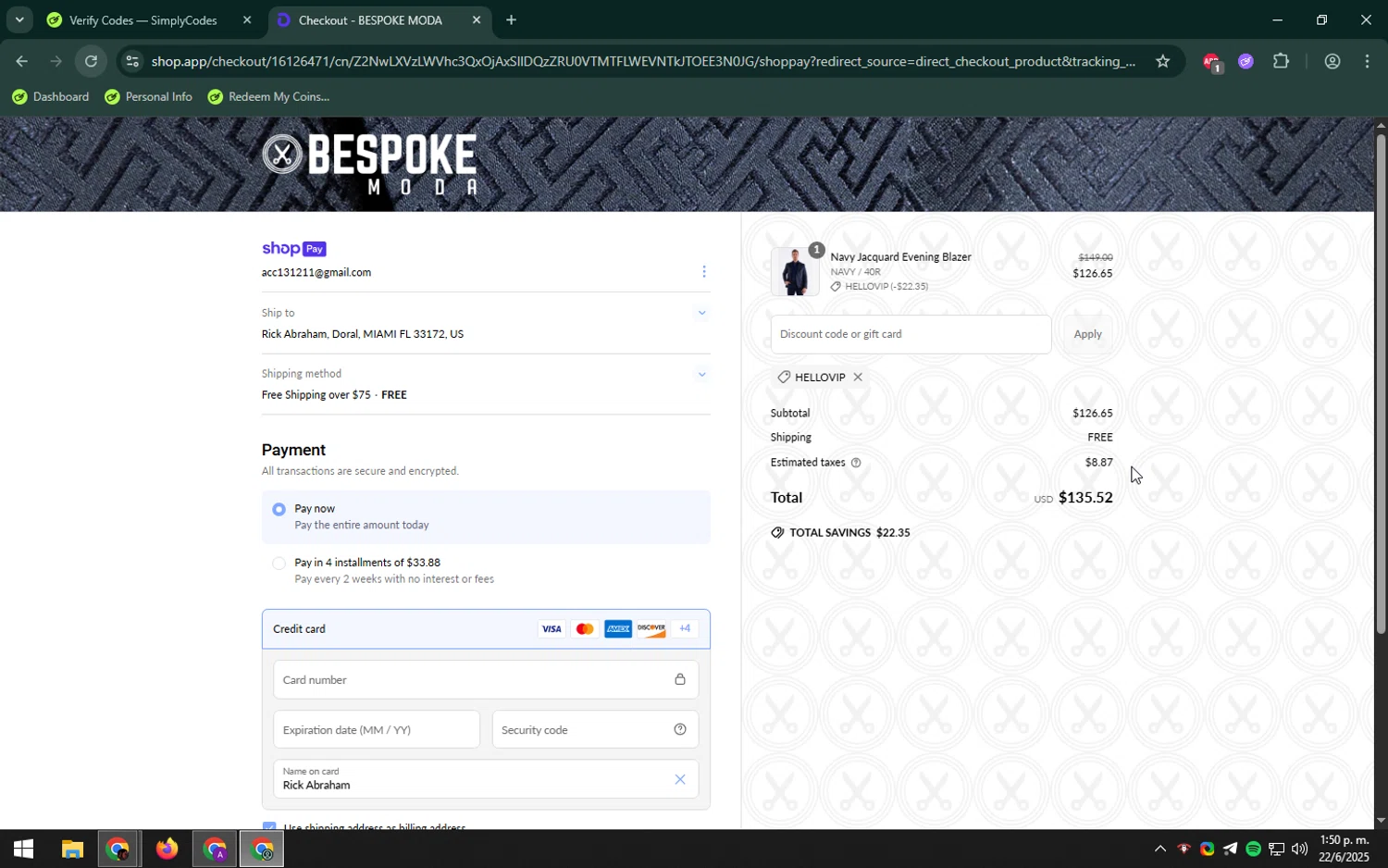Toggle use shipping address as billing checkbox

(269, 825)
